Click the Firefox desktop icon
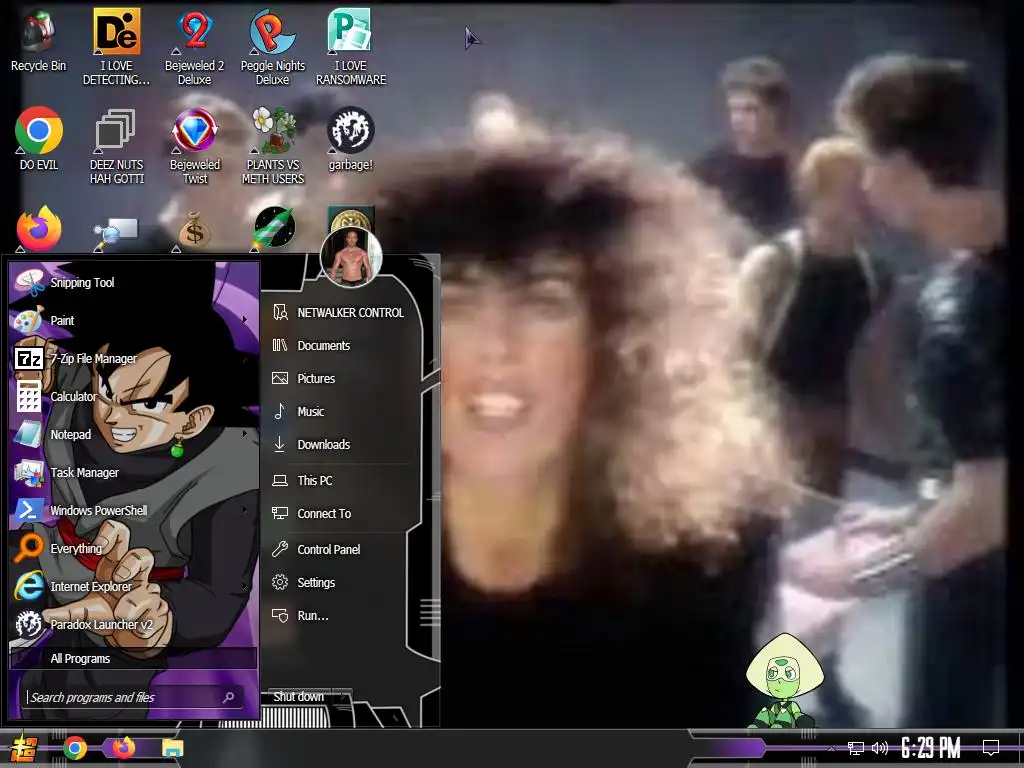Viewport: 1024px width, 768px height. coord(39,229)
